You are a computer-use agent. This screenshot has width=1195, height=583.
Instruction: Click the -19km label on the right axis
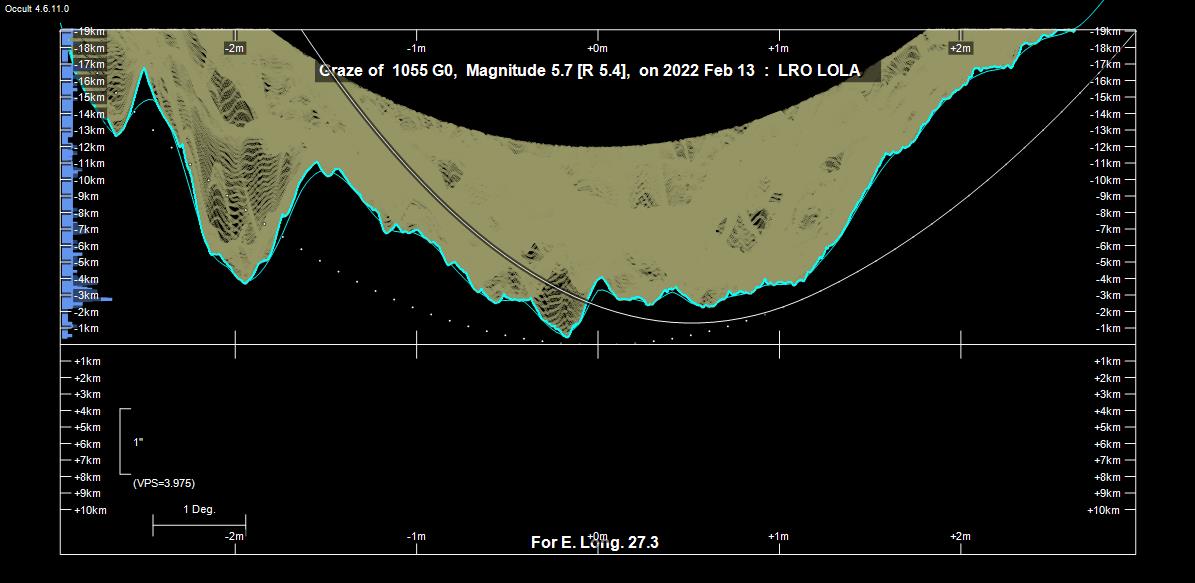[x=1105, y=32]
